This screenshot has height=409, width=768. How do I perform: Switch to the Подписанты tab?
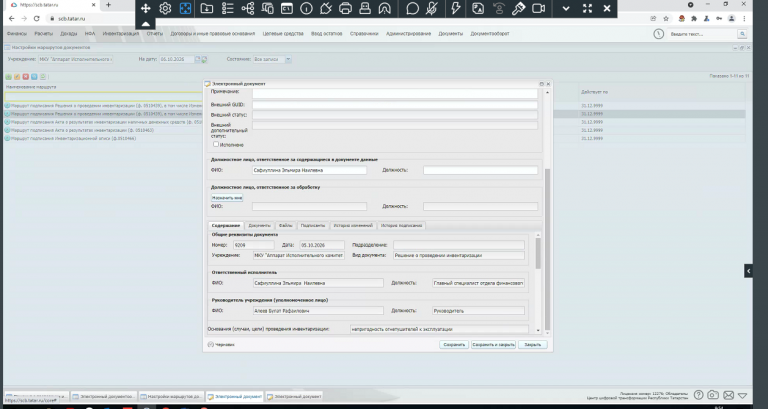[313, 225]
